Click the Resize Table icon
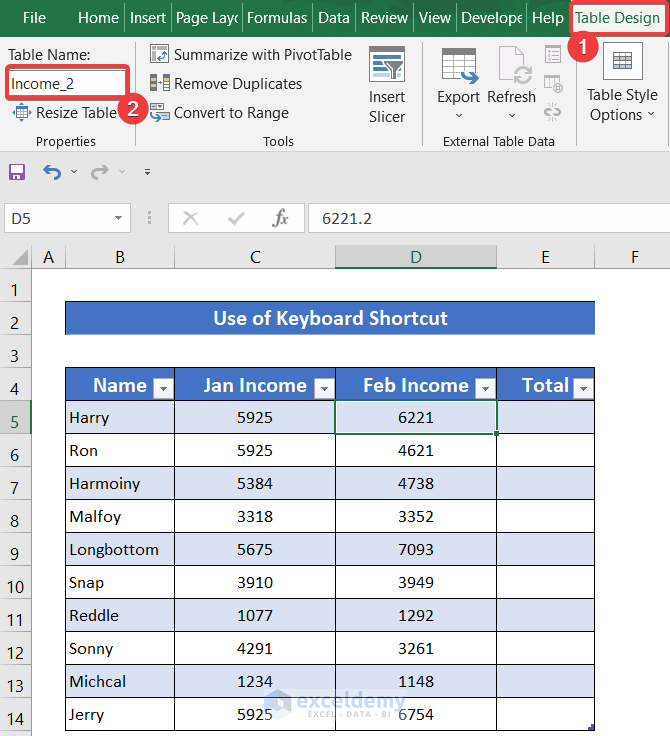670x736 pixels. point(21,113)
